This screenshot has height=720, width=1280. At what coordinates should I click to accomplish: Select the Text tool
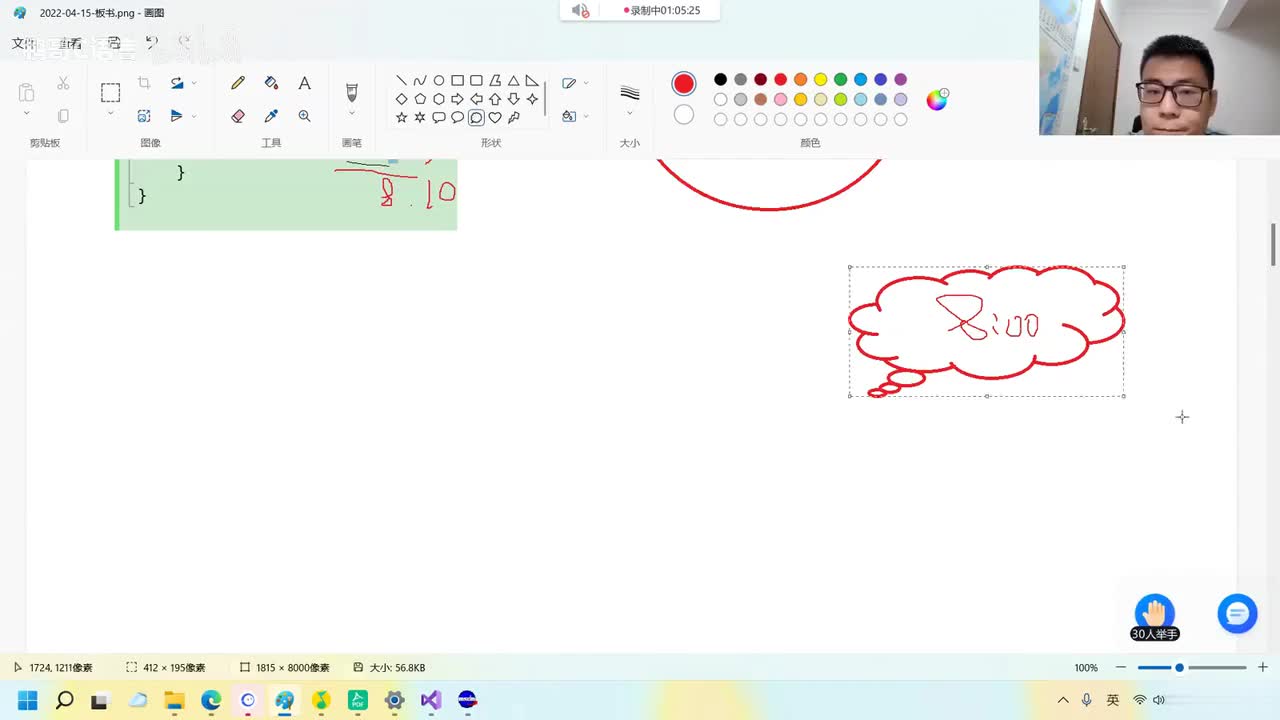pyautogui.click(x=305, y=84)
